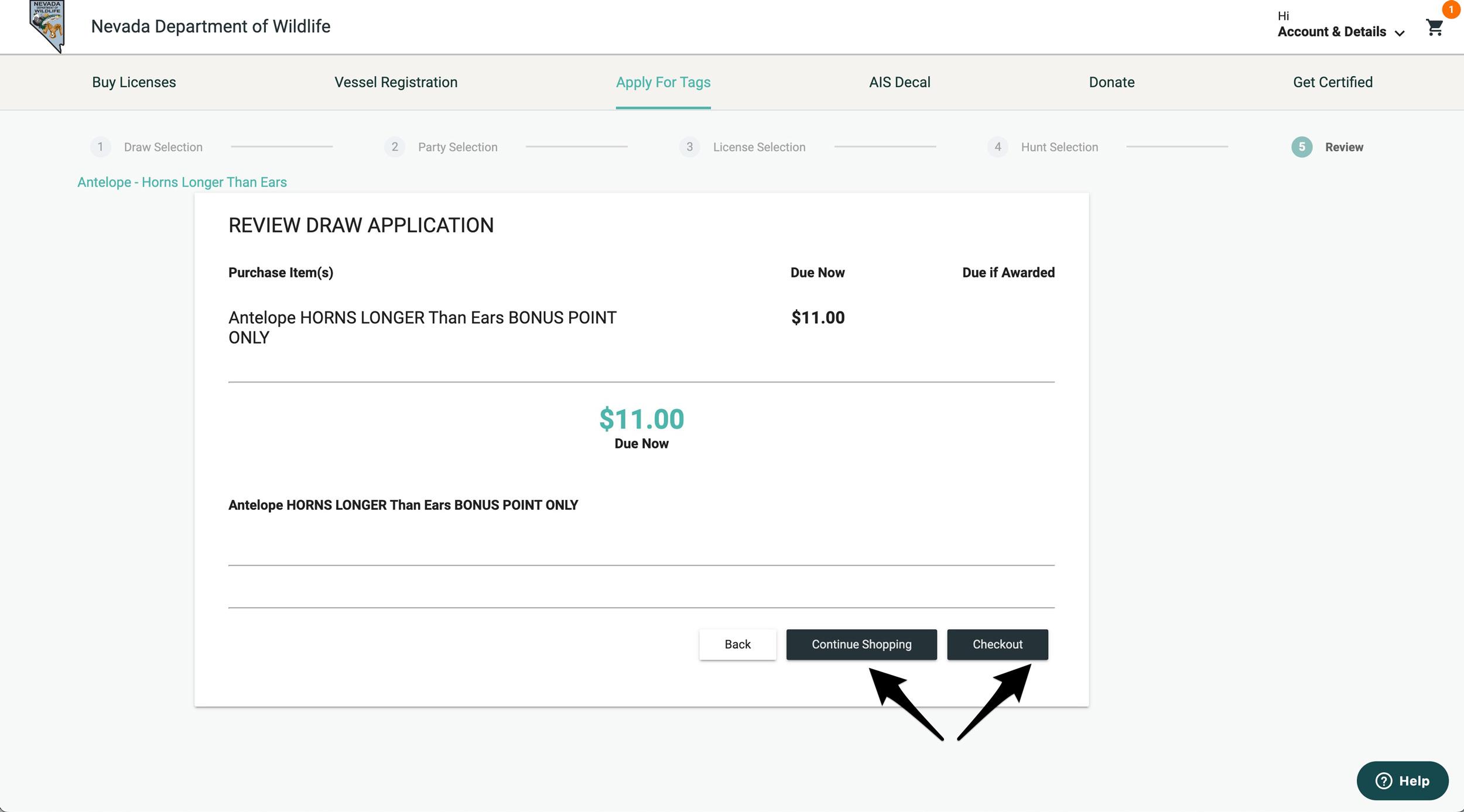1464x812 pixels.
Task: Click the Nevada Department of Wildlife logo
Action: [47, 26]
